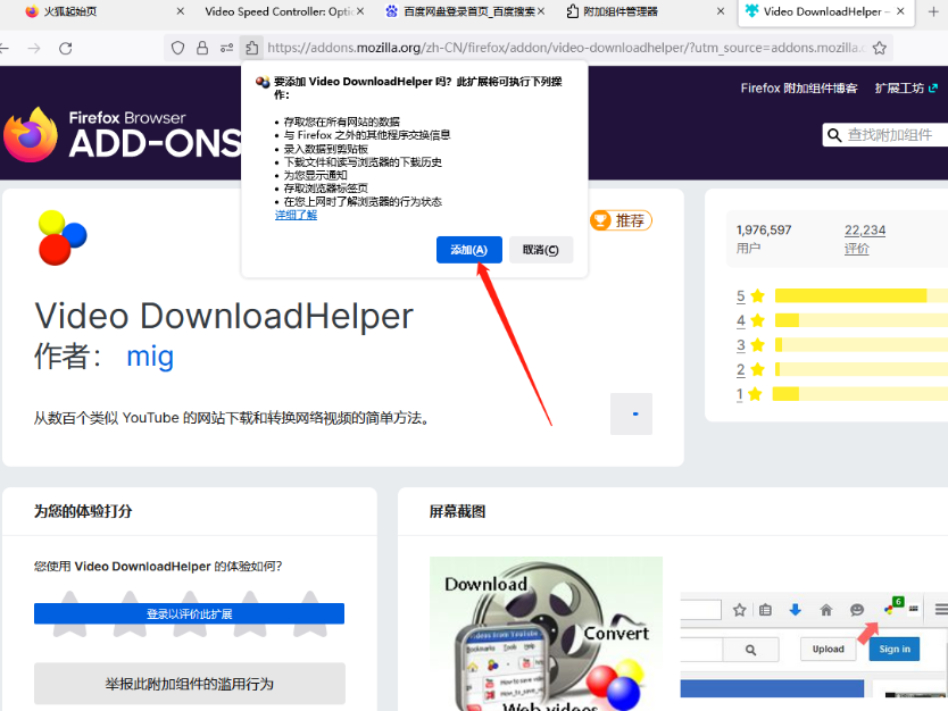Click the Video DownloadHelper three-ball icon
948x711 pixels.
click(62, 238)
